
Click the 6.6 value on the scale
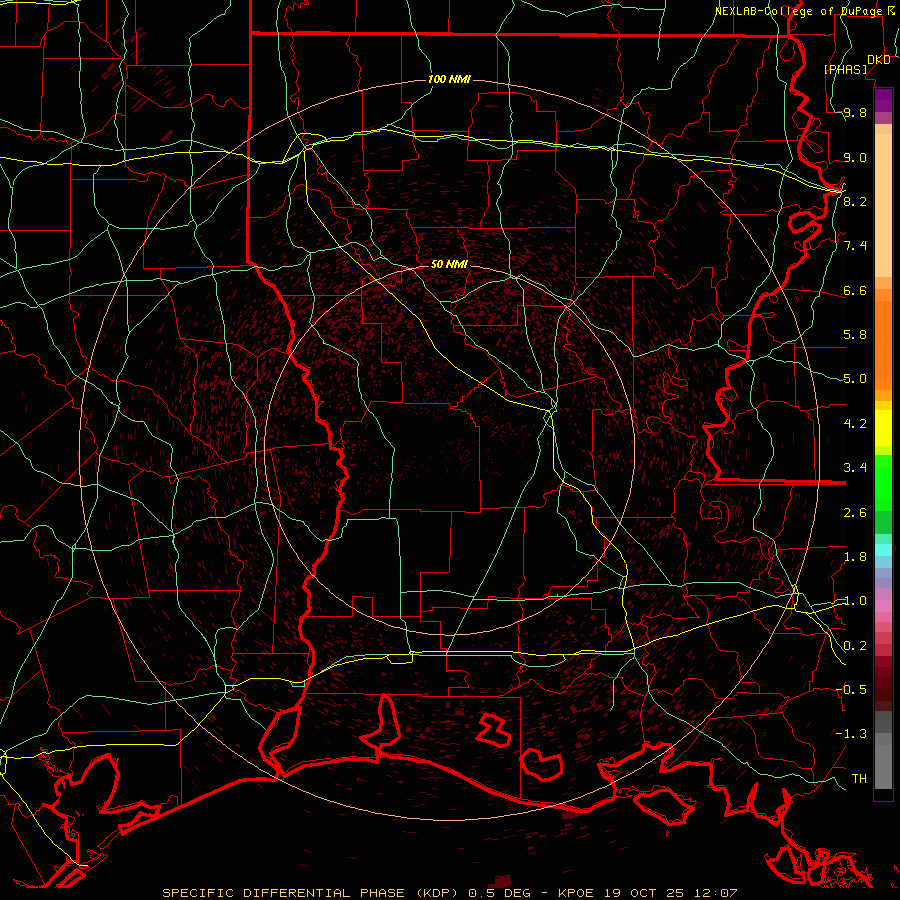(x=855, y=290)
